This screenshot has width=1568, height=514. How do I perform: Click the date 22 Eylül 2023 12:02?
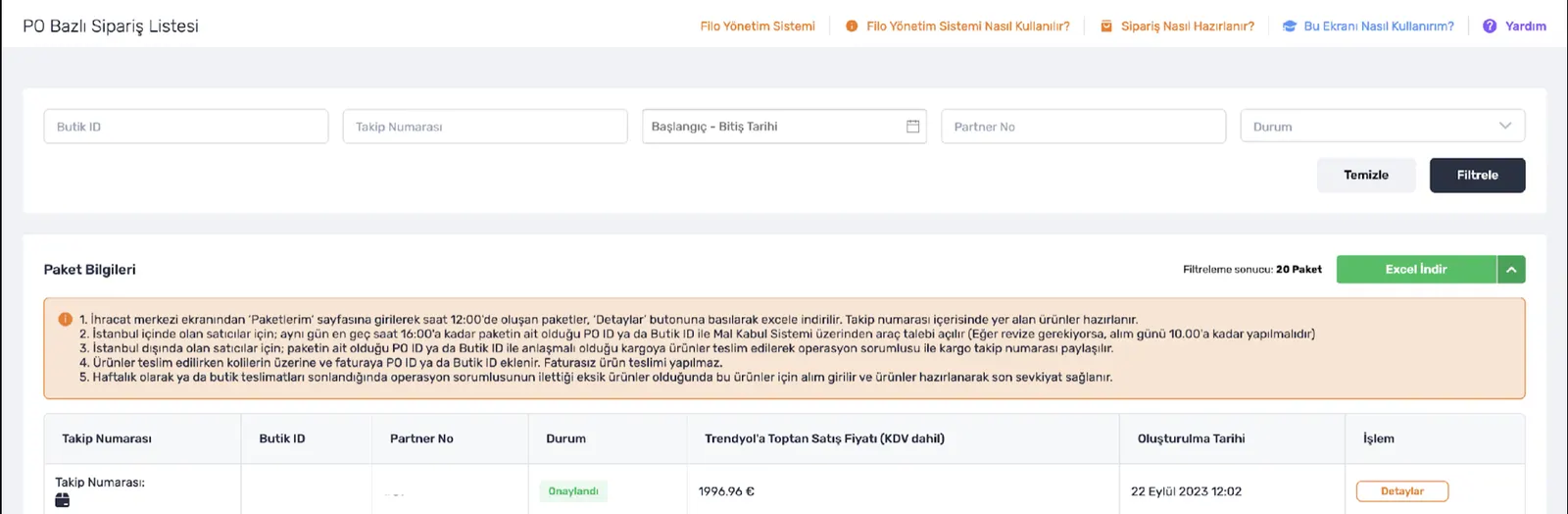click(1186, 491)
